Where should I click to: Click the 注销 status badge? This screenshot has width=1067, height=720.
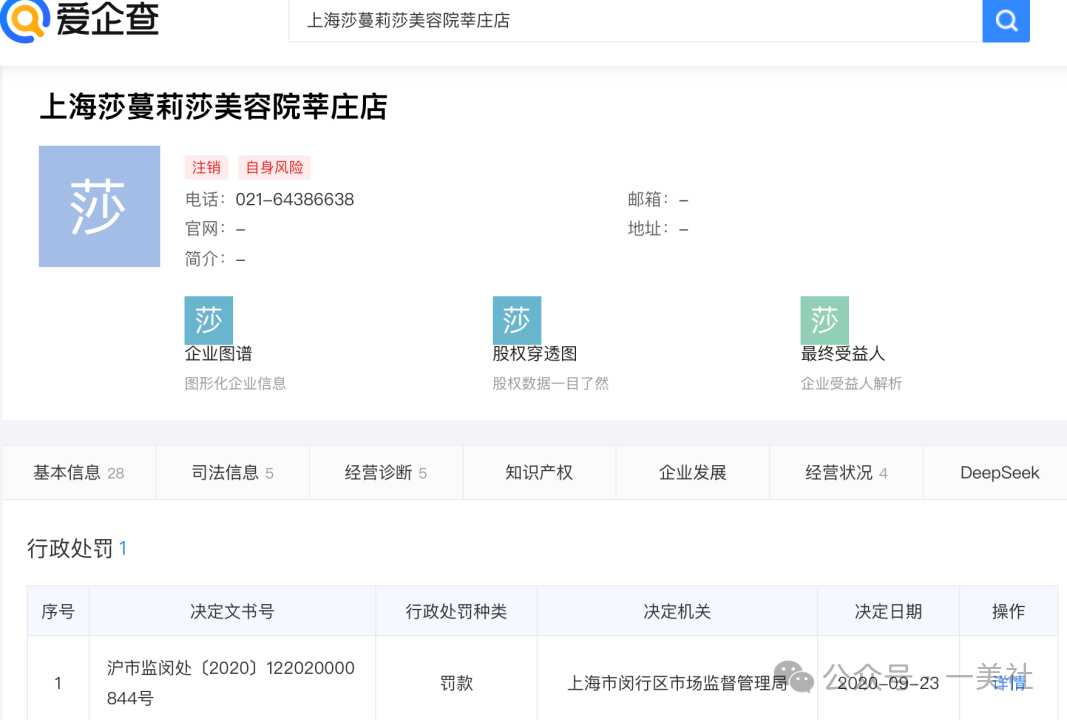click(206, 167)
